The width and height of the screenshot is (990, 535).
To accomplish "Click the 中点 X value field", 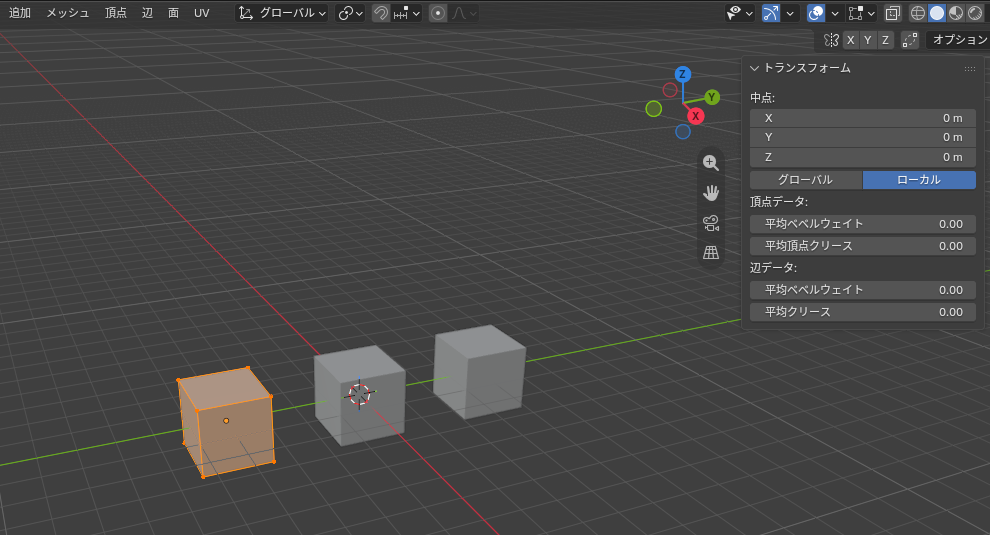I will [862, 118].
